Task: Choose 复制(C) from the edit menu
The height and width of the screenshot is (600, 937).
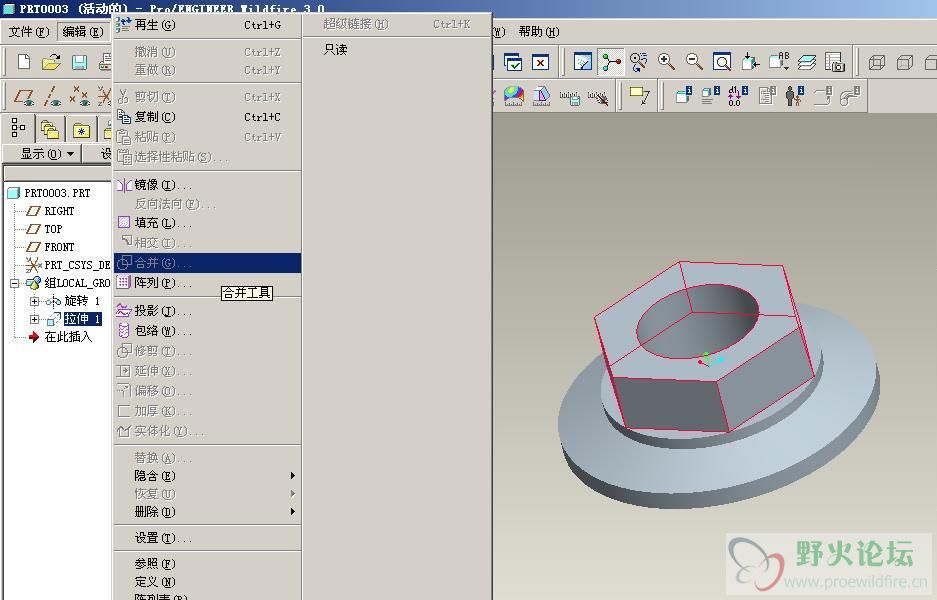Action: click(x=207, y=117)
